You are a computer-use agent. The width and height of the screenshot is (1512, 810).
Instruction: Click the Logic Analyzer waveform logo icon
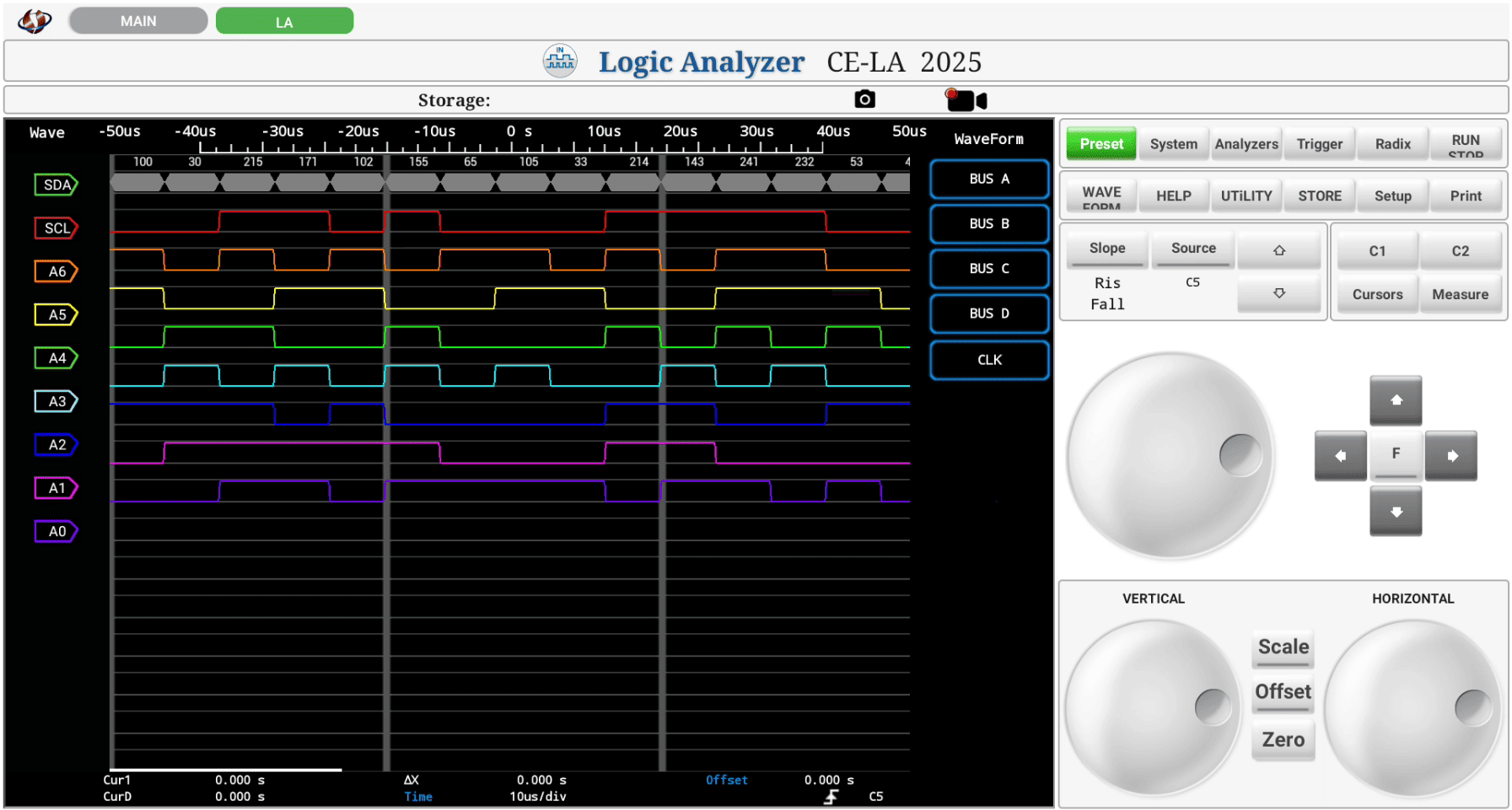560,60
